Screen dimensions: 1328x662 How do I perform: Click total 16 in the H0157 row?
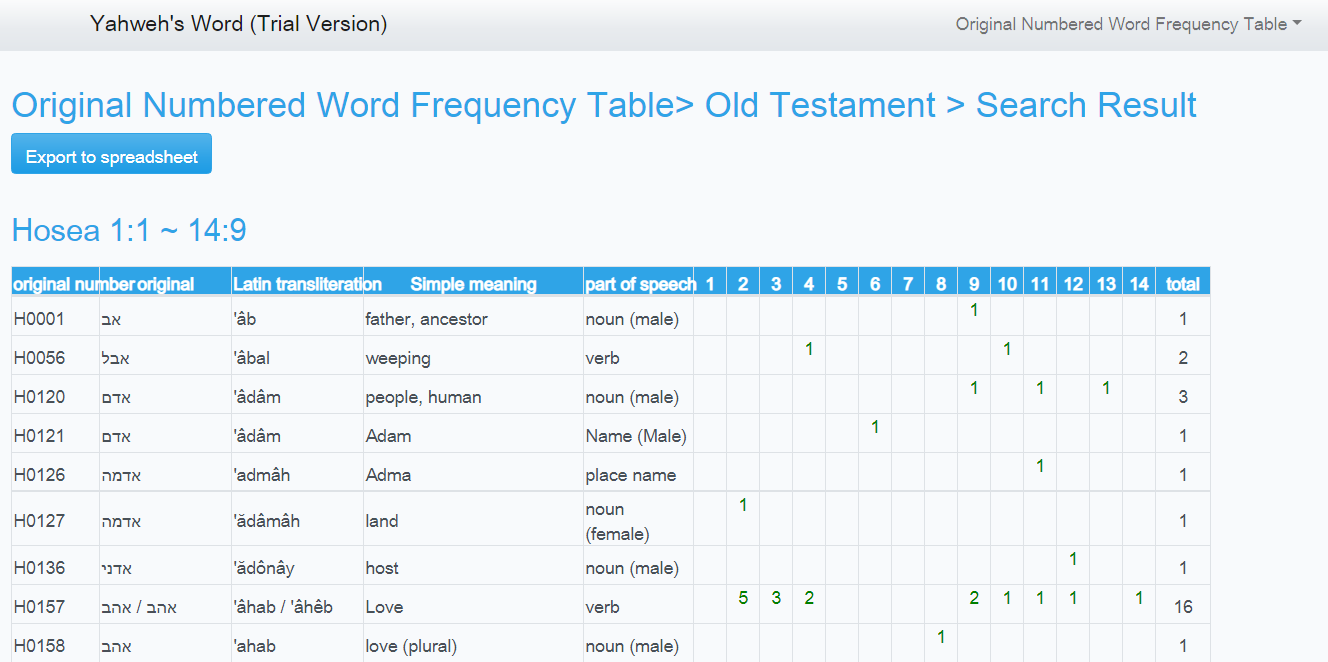(1183, 607)
